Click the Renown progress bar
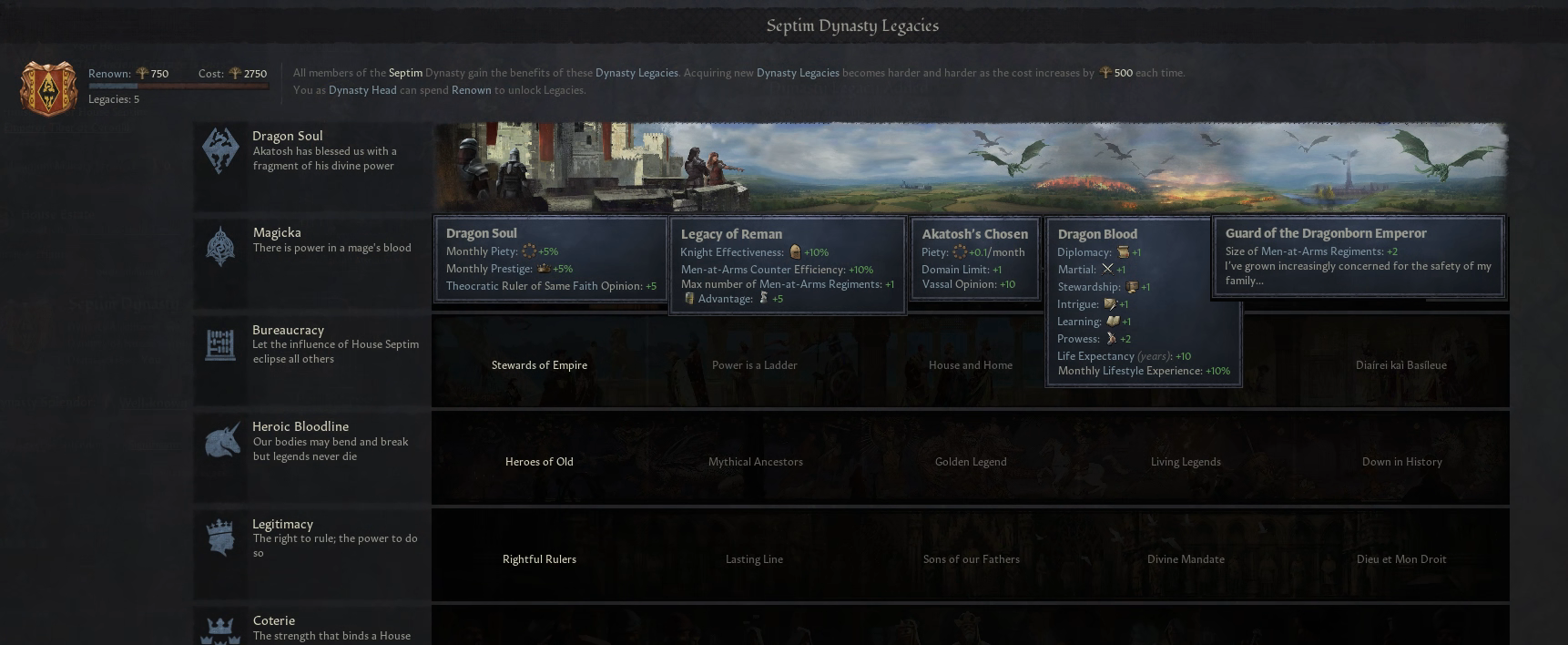This screenshot has height=645, width=1568. (x=178, y=87)
